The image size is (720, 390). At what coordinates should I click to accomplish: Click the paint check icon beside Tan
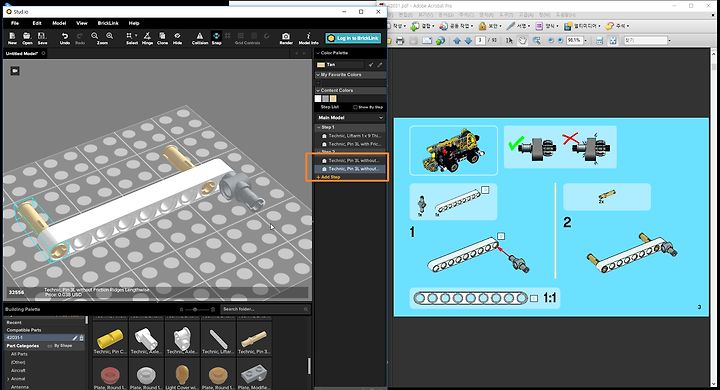[x=371, y=65]
